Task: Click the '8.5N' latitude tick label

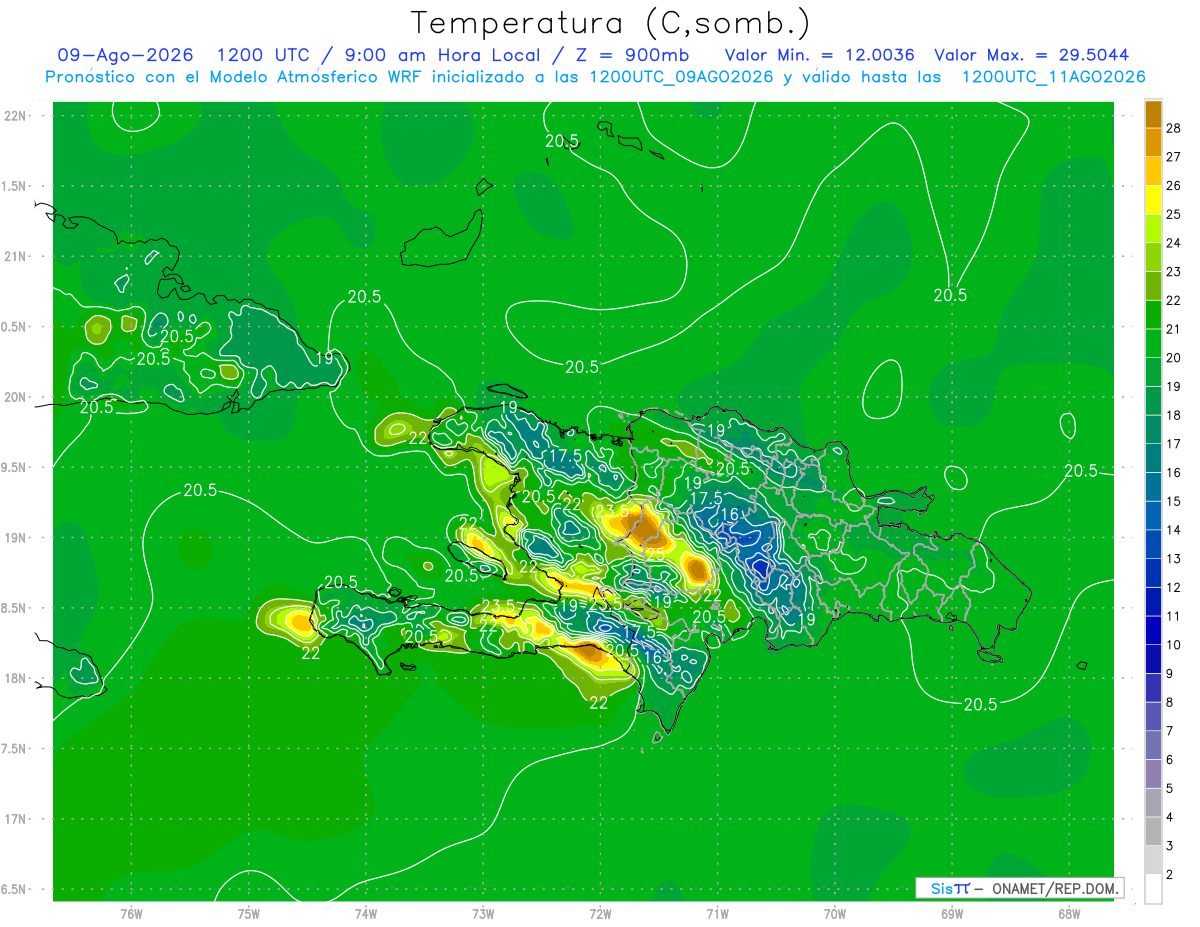Action: tap(15, 608)
